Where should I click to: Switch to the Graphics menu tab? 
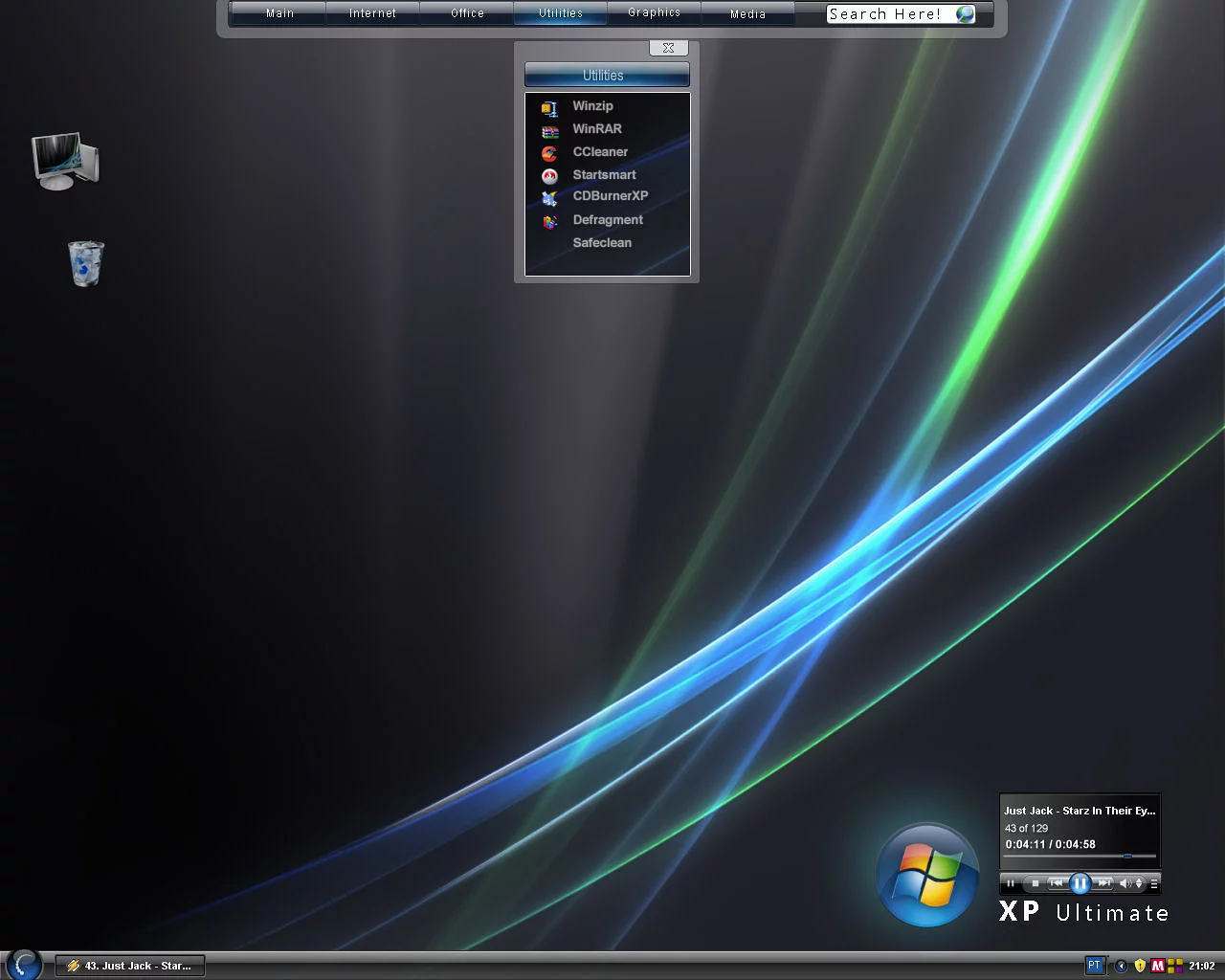pyautogui.click(x=654, y=13)
